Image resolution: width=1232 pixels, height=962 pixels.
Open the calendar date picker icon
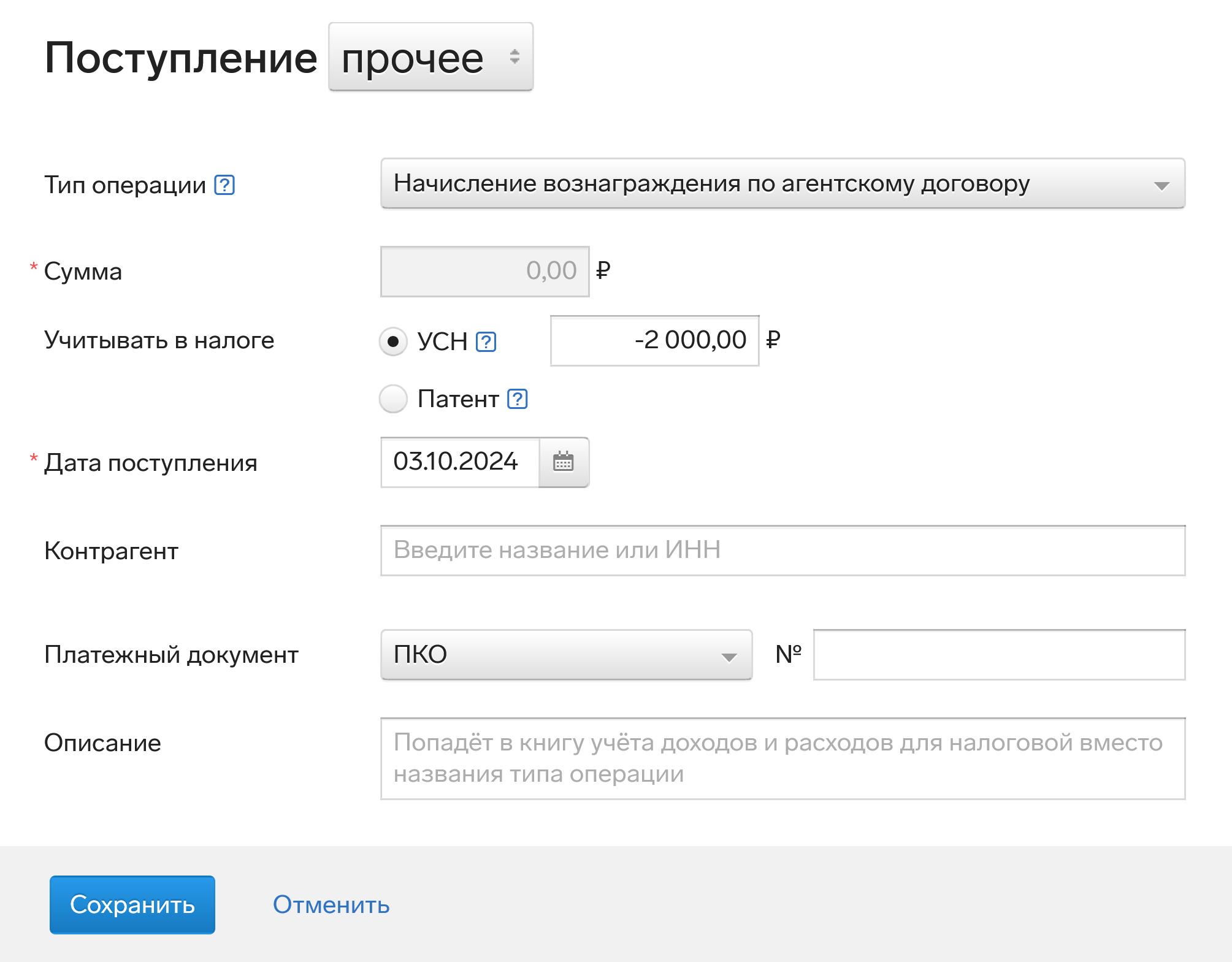[x=564, y=462]
